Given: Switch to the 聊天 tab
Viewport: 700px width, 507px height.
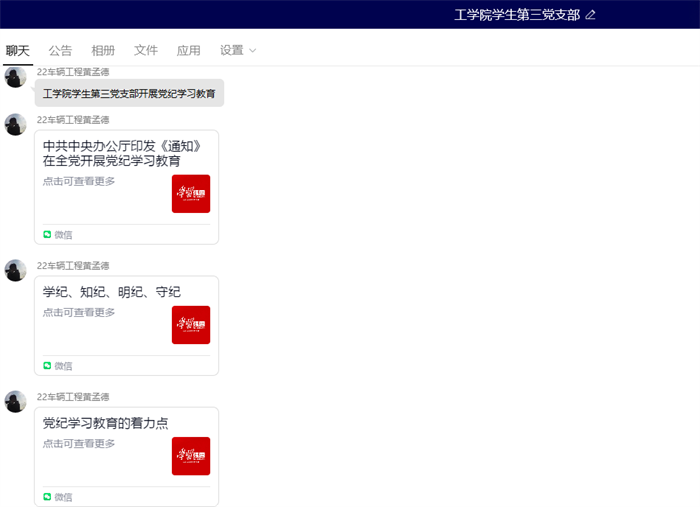Looking at the screenshot, I should pyautogui.click(x=18, y=51).
